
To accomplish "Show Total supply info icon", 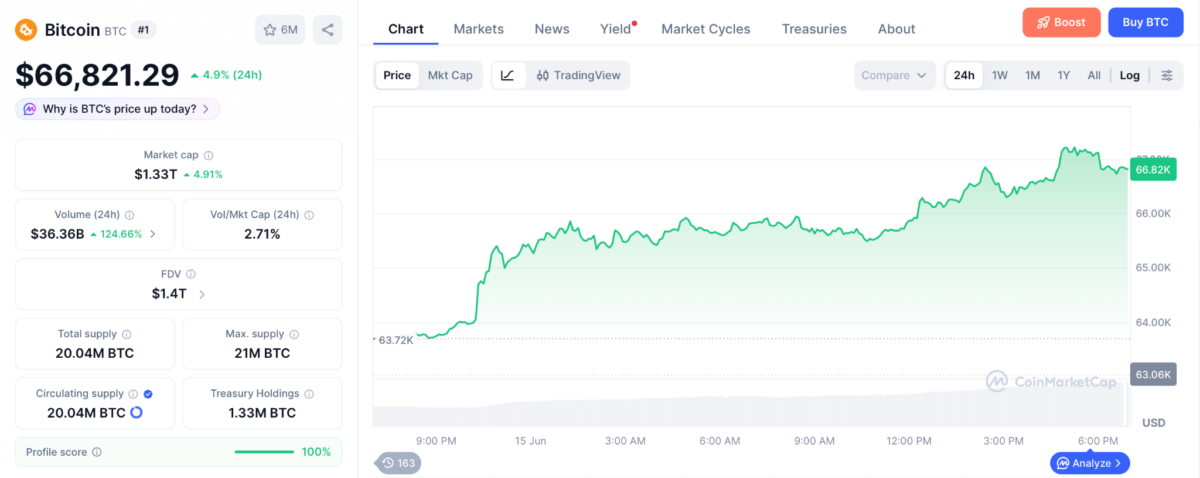I will 127,334.
